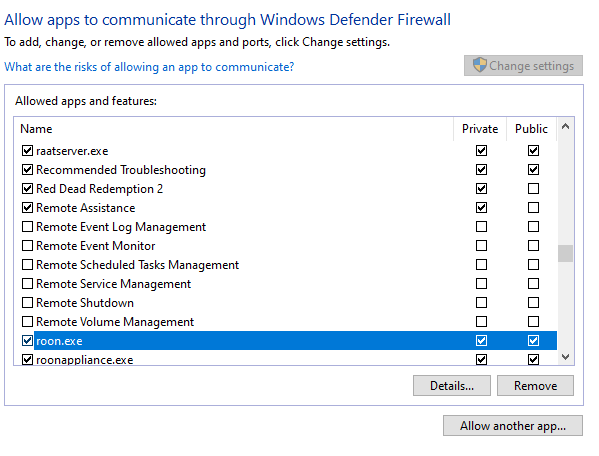The height and width of the screenshot is (456, 599).
Task: Remove the selected roon.exe entry
Action: pyautogui.click(x=535, y=385)
